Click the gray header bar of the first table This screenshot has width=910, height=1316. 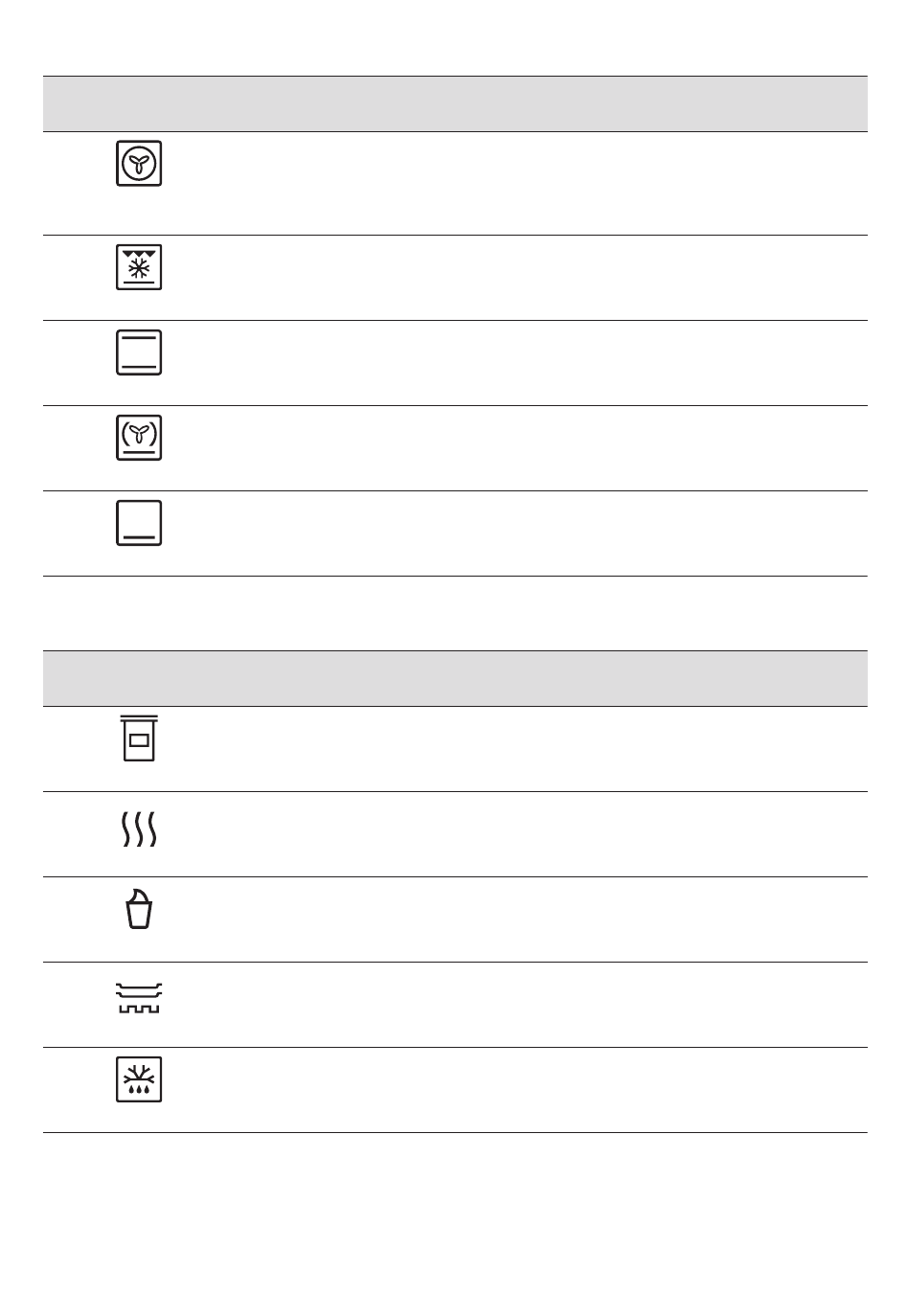point(455,103)
